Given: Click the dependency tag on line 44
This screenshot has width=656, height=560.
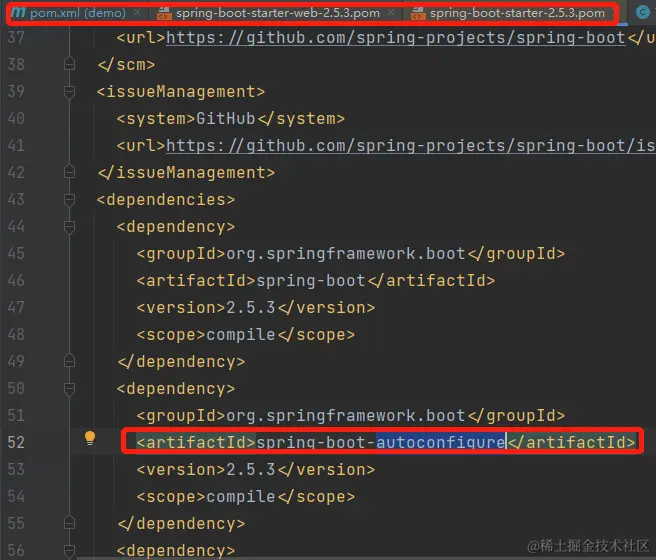Looking at the screenshot, I should click(176, 227).
